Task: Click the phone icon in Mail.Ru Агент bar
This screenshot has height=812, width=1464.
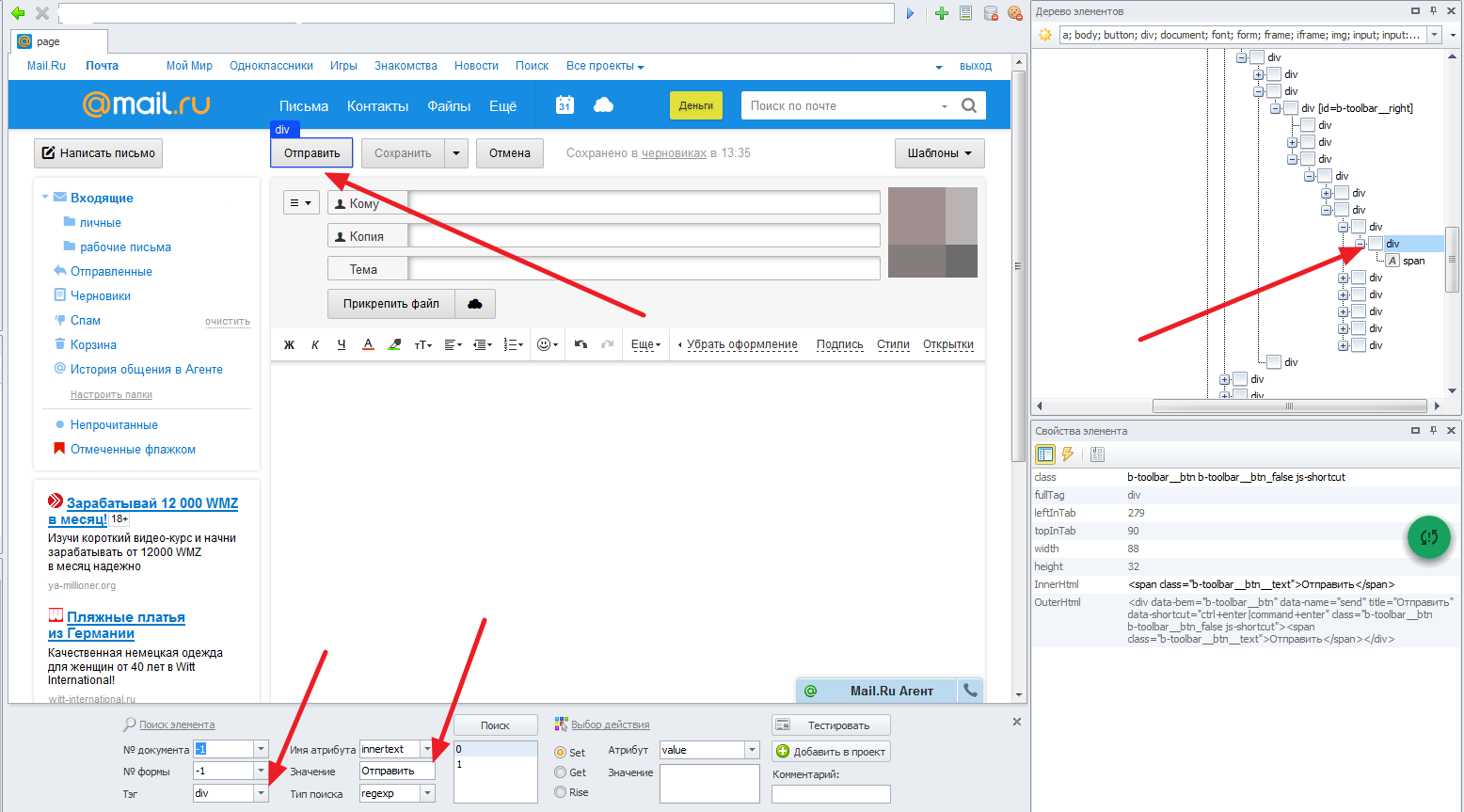Action: tap(970, 691)
